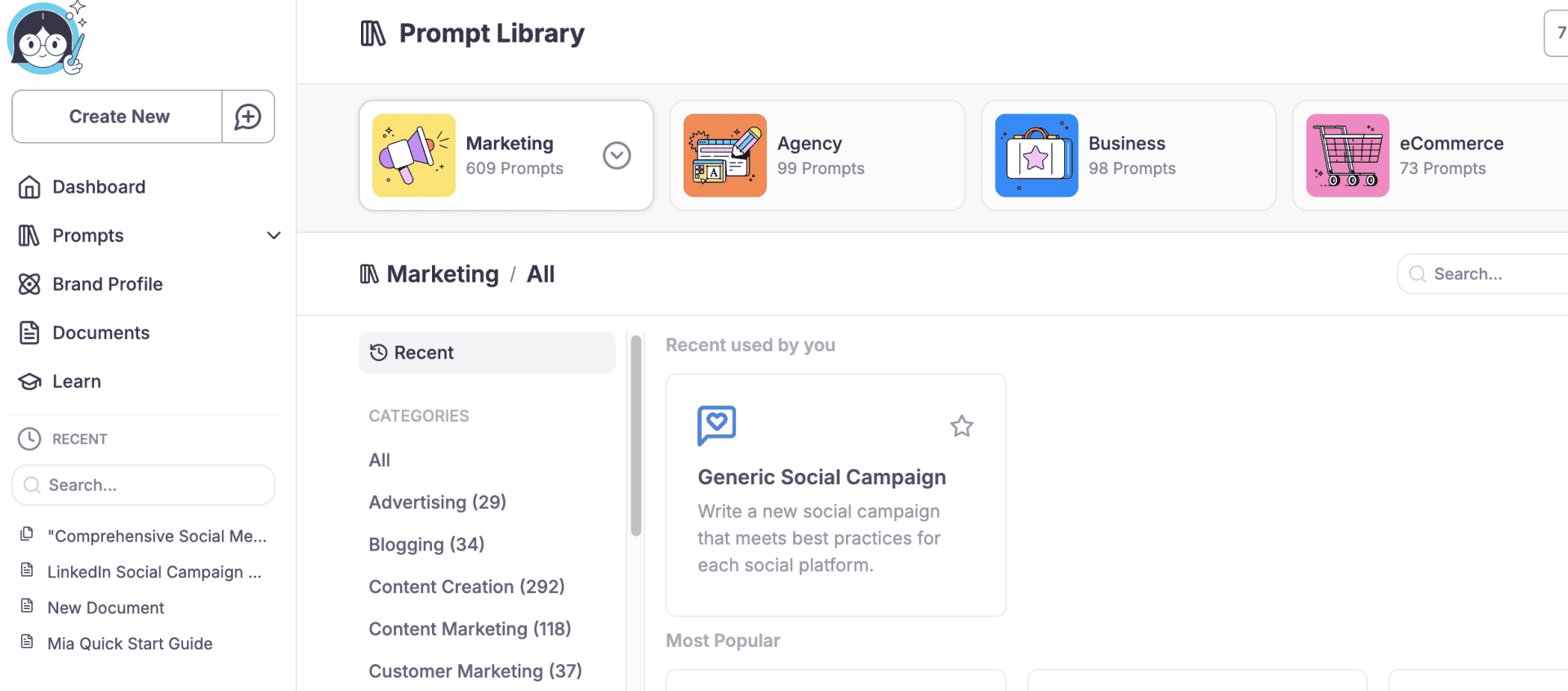1568x691 pixels.
Task: Expand the Prompts menu chevron
Action: (x=274, y=236)
